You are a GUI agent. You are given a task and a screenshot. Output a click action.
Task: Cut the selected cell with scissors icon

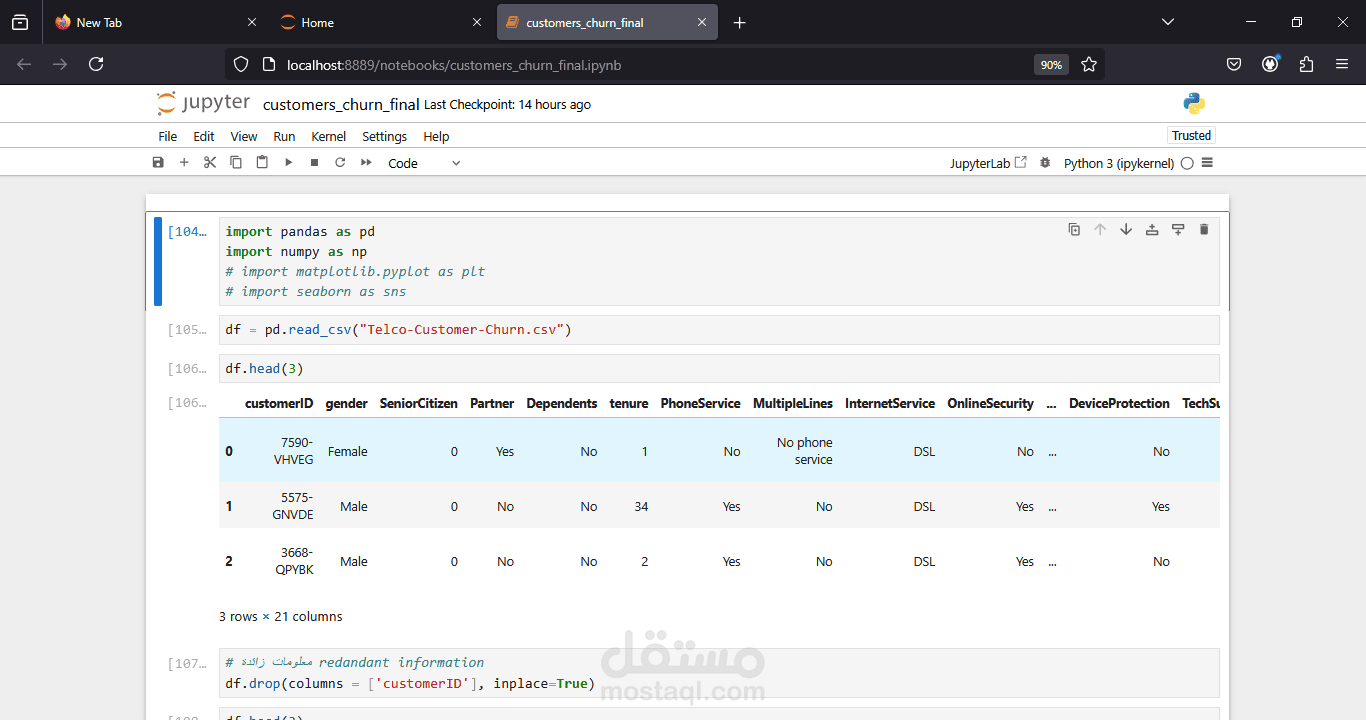click(210, 163)
